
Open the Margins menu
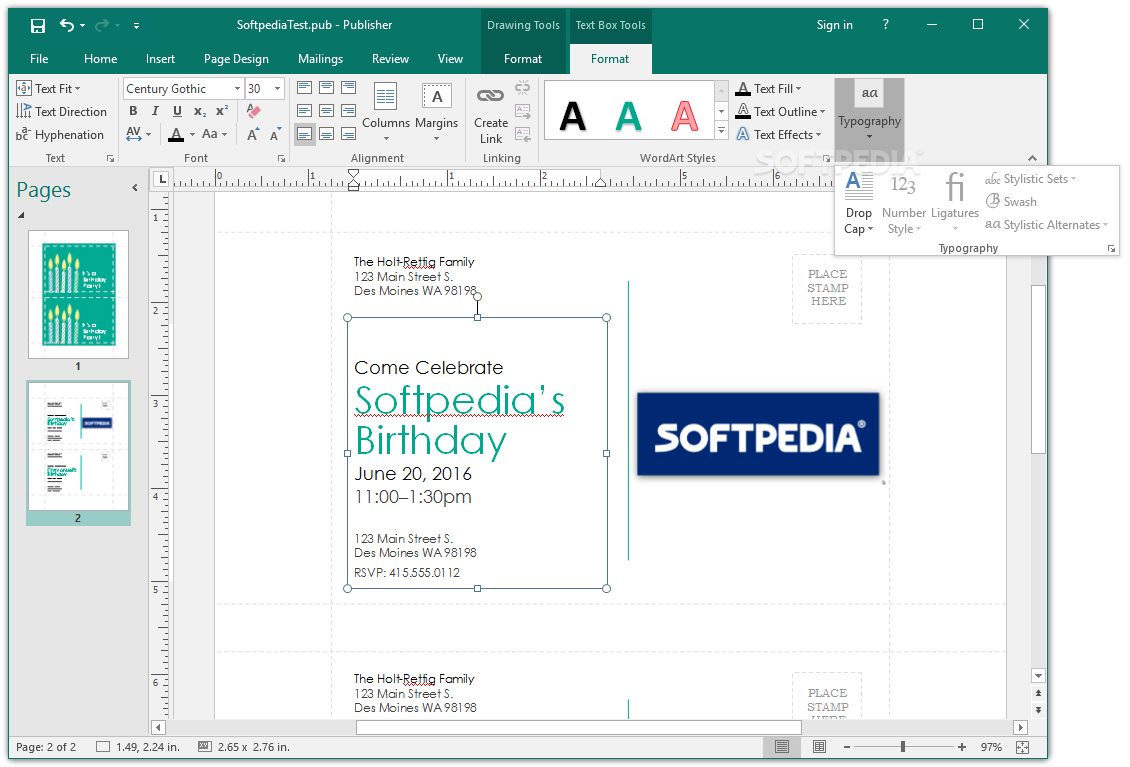click(436, 112)
